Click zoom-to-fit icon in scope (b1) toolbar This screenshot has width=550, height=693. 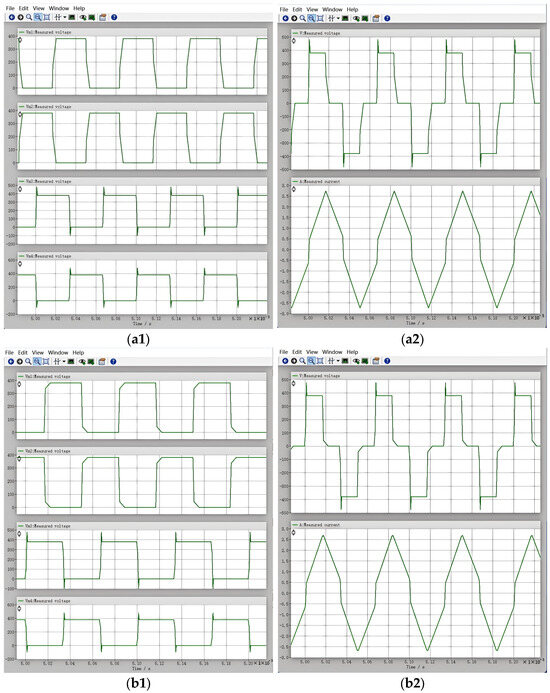click(46, 362)
